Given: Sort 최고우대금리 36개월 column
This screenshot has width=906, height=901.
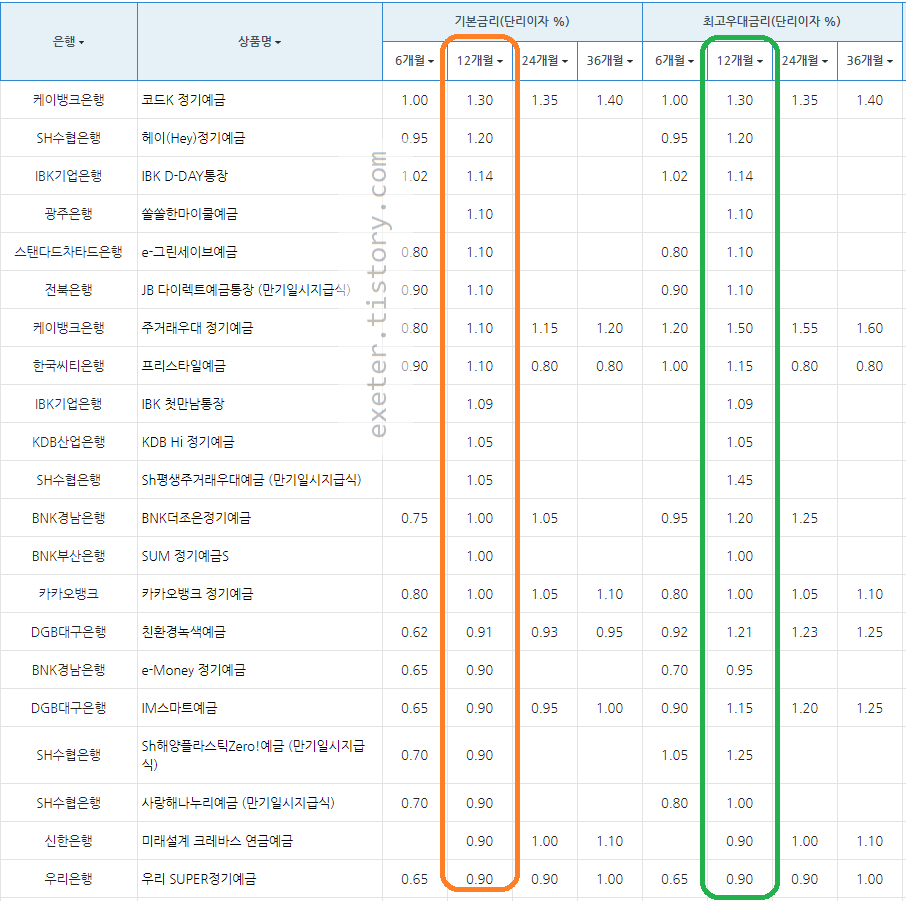Looking at the screenshot, I should click(x=870, y=60).
